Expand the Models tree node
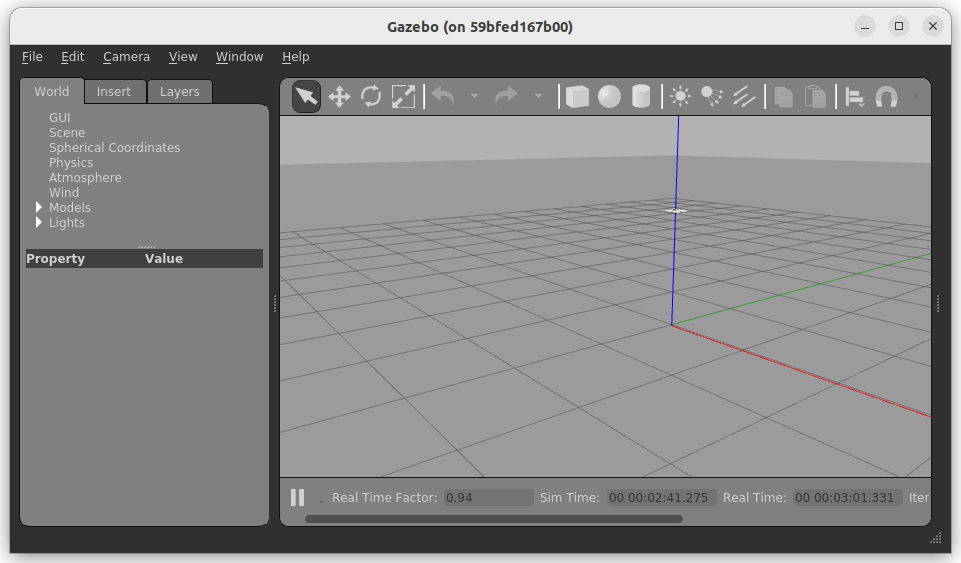Image resolution: width=961 pixels, height=563 pixels. point(39,207)
